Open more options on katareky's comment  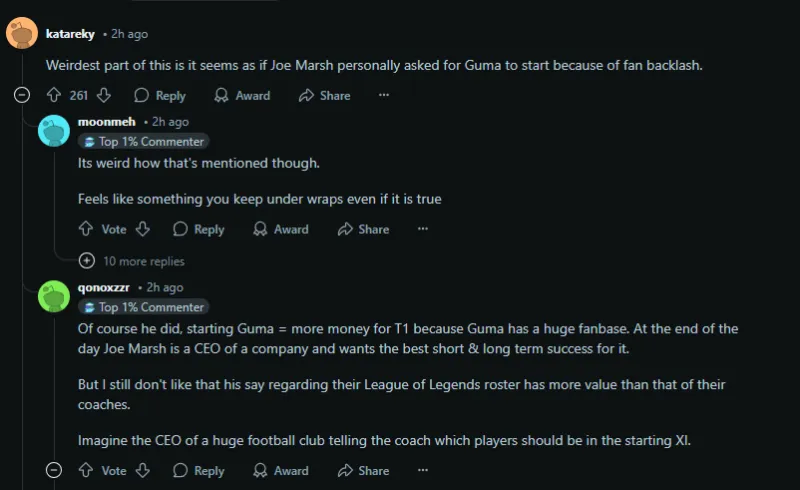tap(384, 95)
